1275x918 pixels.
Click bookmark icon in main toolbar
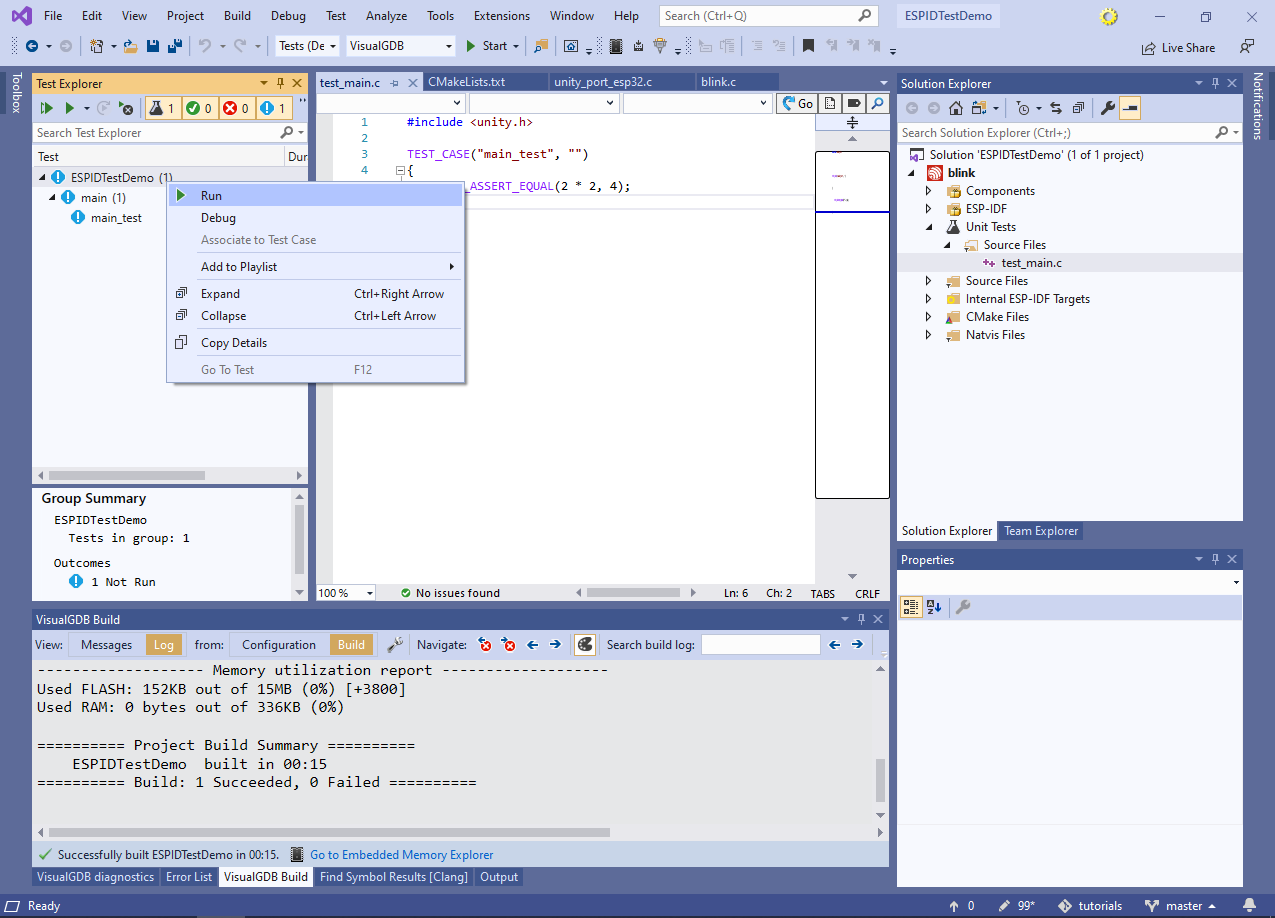pos(808,46)
